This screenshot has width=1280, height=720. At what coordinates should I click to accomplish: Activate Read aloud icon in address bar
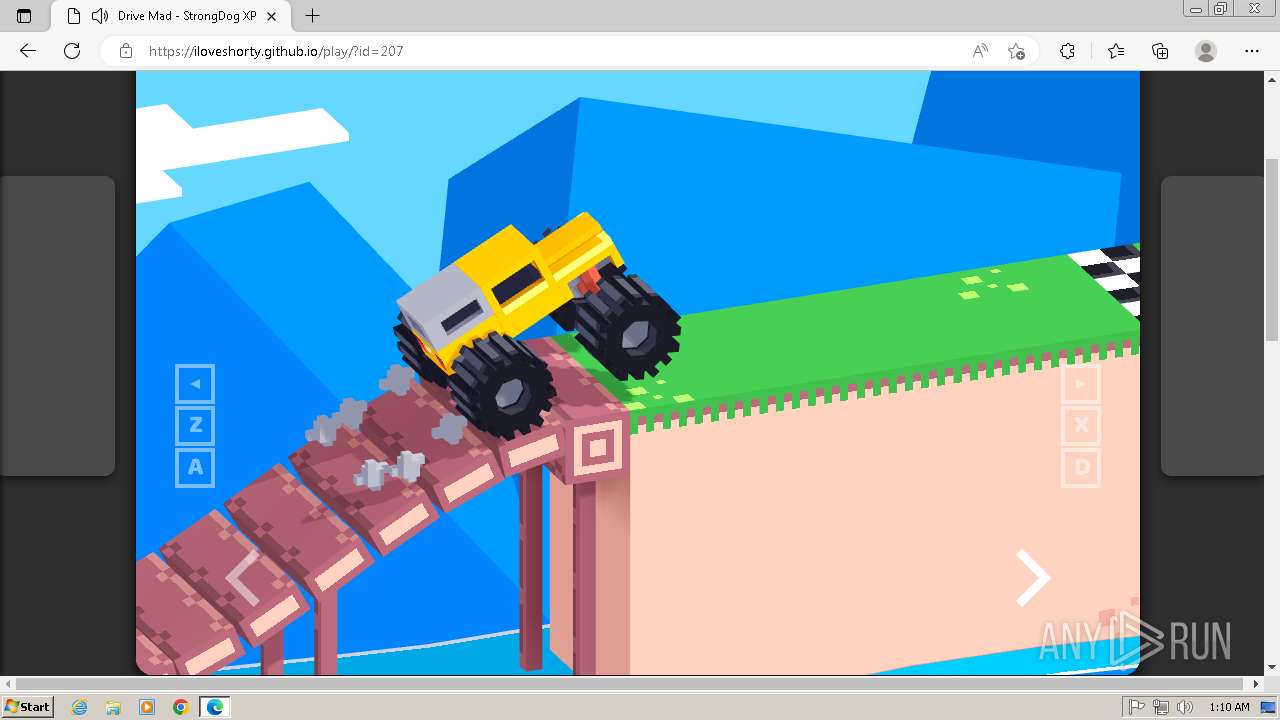pyautogui.click(x=980, y=51)
